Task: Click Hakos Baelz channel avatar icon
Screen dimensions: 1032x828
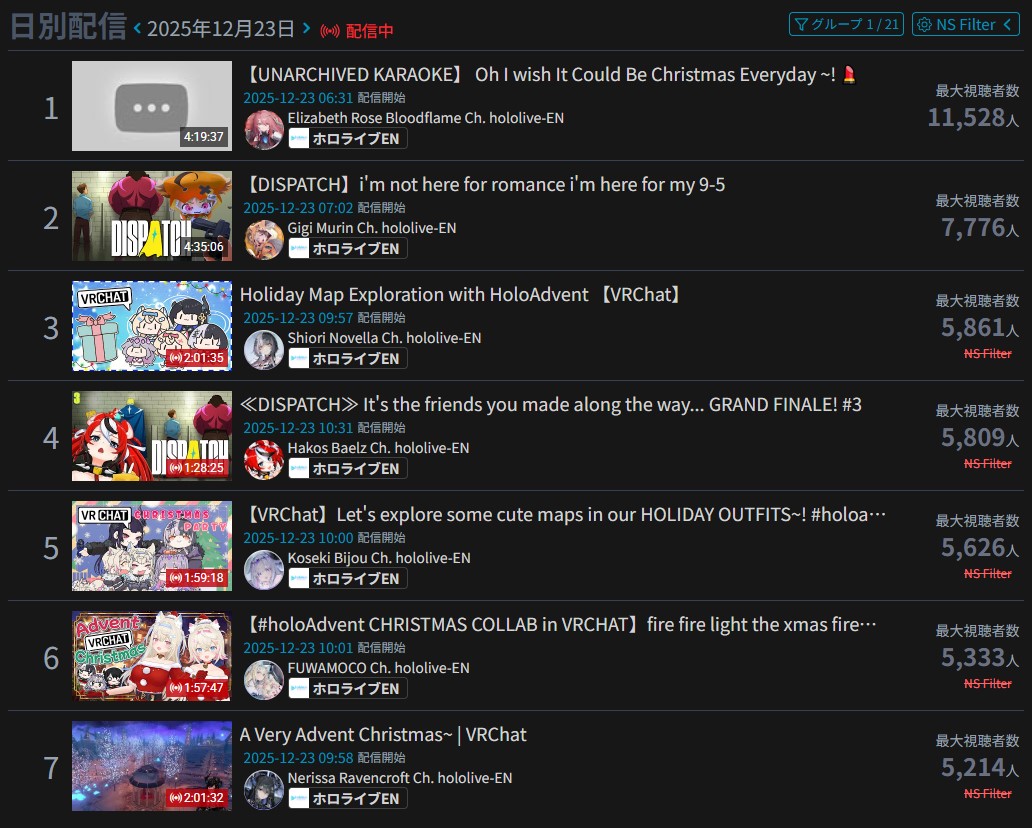Action: coord(264,459)
